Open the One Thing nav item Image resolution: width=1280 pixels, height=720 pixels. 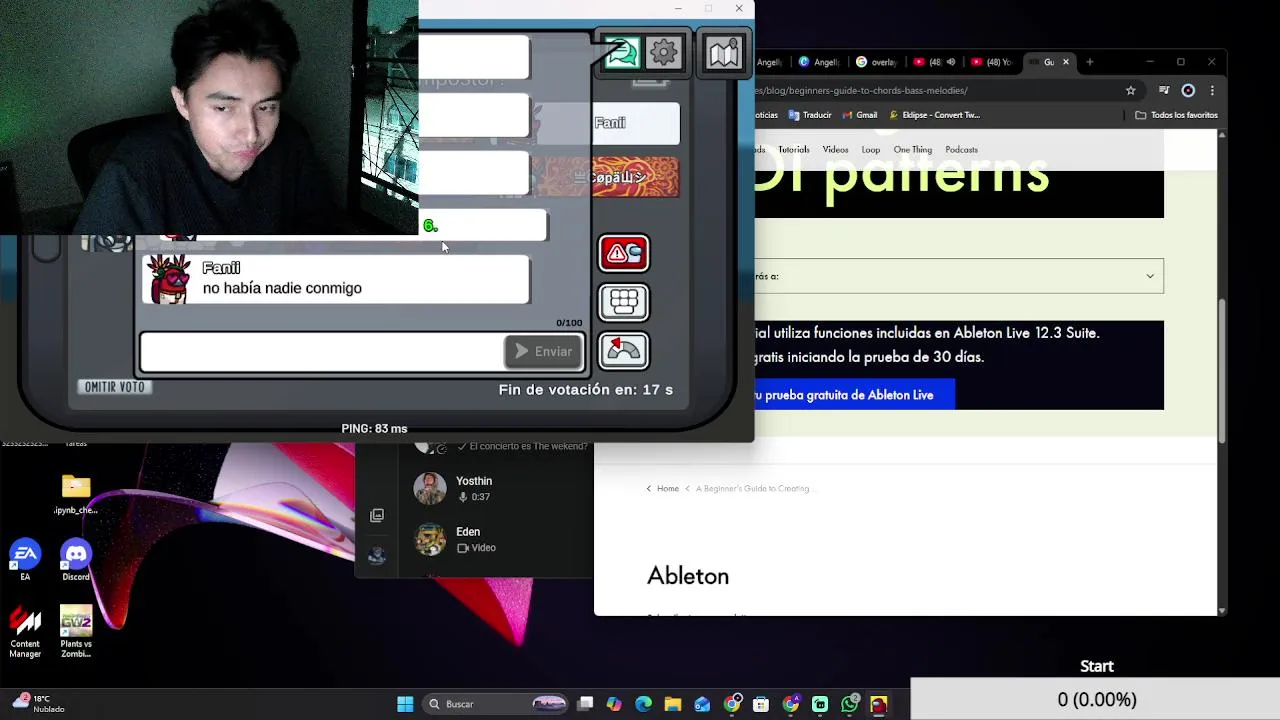tap(913, 150)
